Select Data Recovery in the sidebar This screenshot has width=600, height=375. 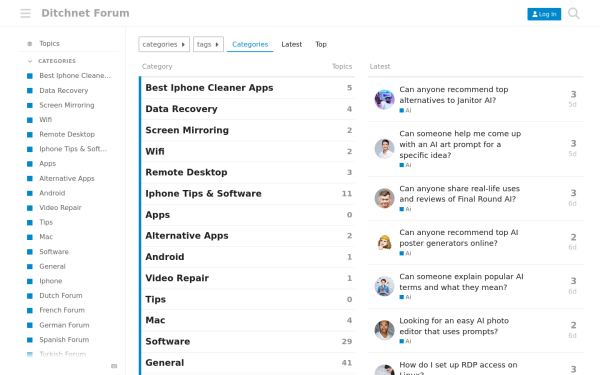point(64,91)
